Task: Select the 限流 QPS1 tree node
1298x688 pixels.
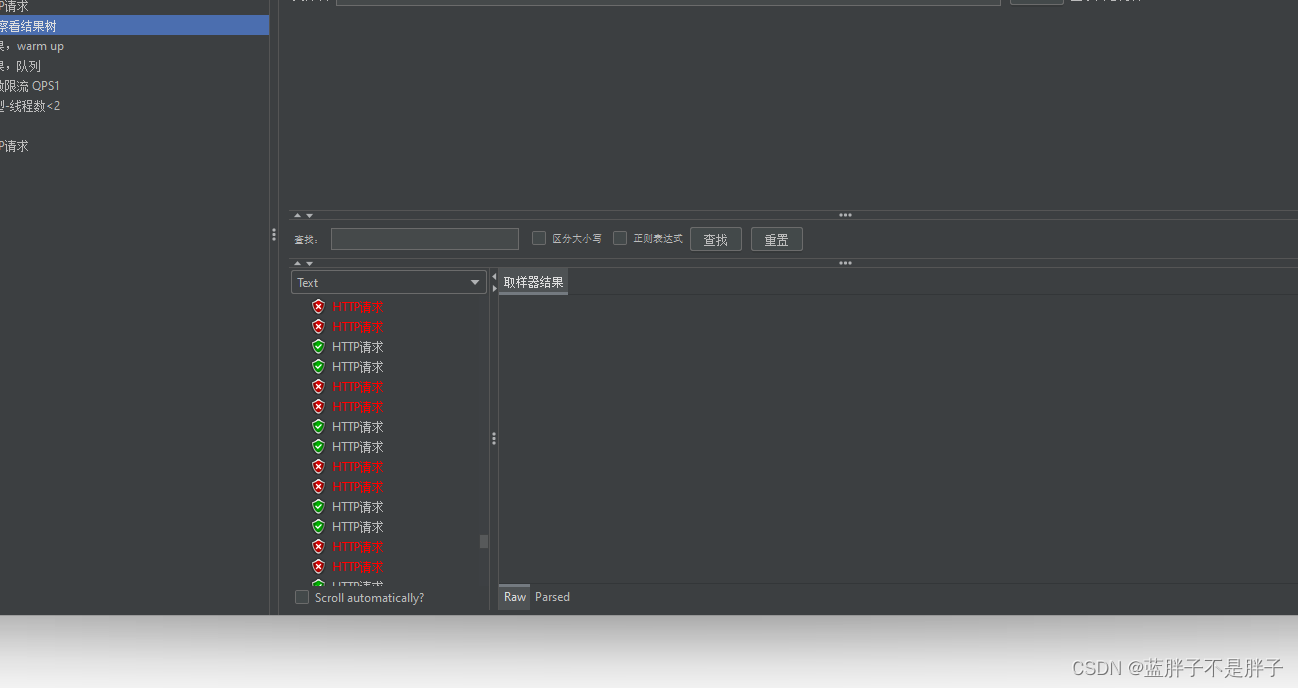Action: tap(30, 86)
